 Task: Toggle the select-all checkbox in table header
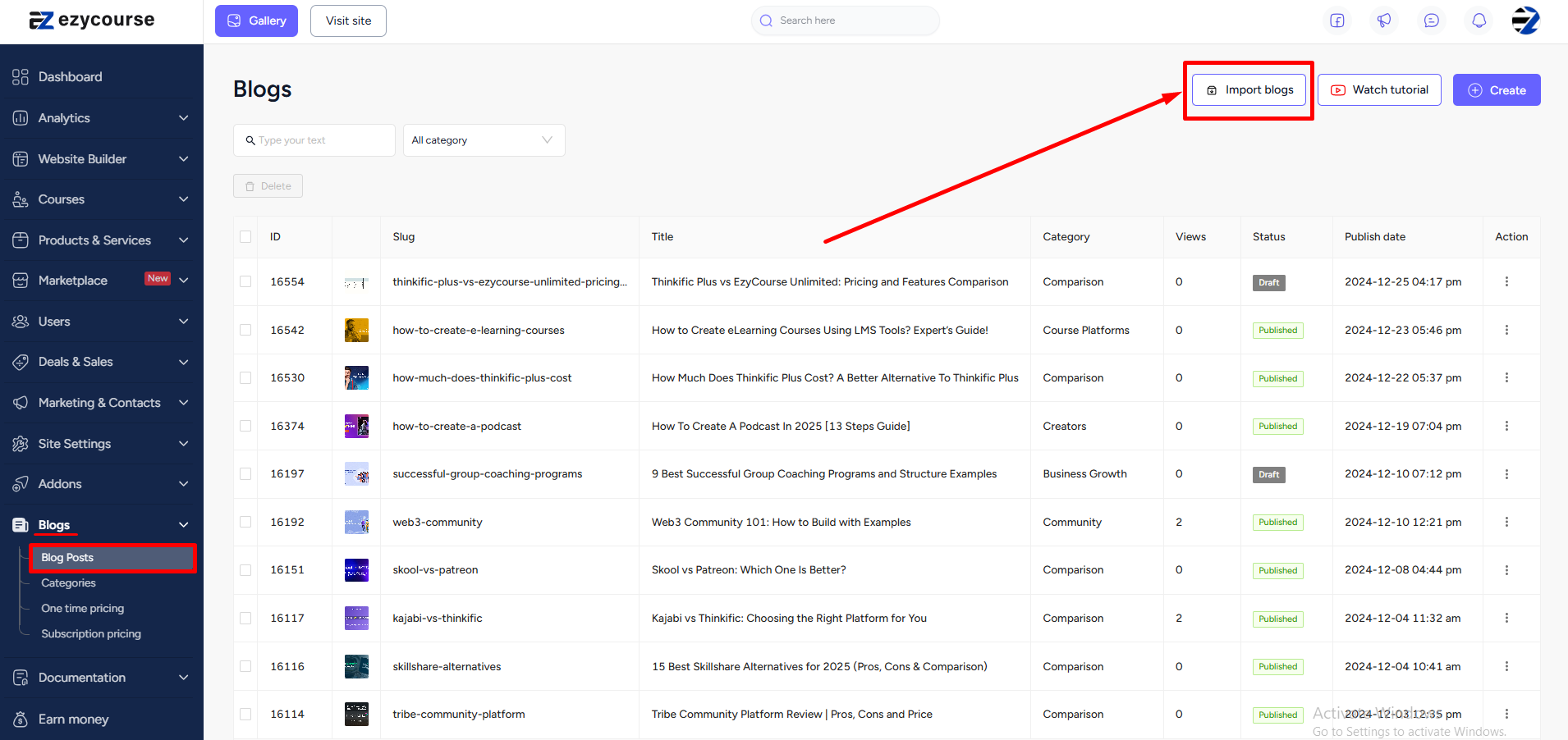click(245, 237)
